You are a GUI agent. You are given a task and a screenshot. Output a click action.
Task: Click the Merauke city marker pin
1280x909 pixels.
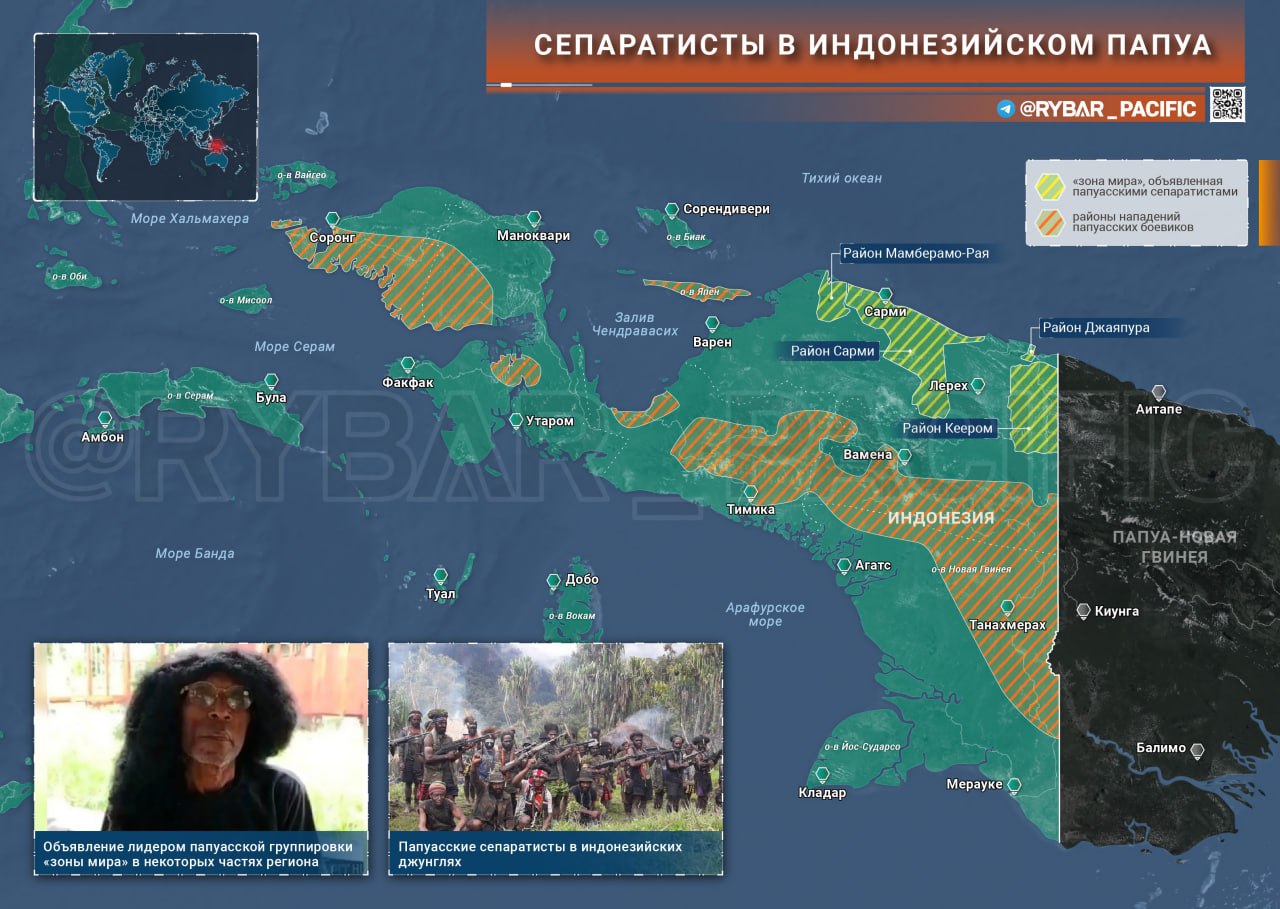click(1014, 785)
